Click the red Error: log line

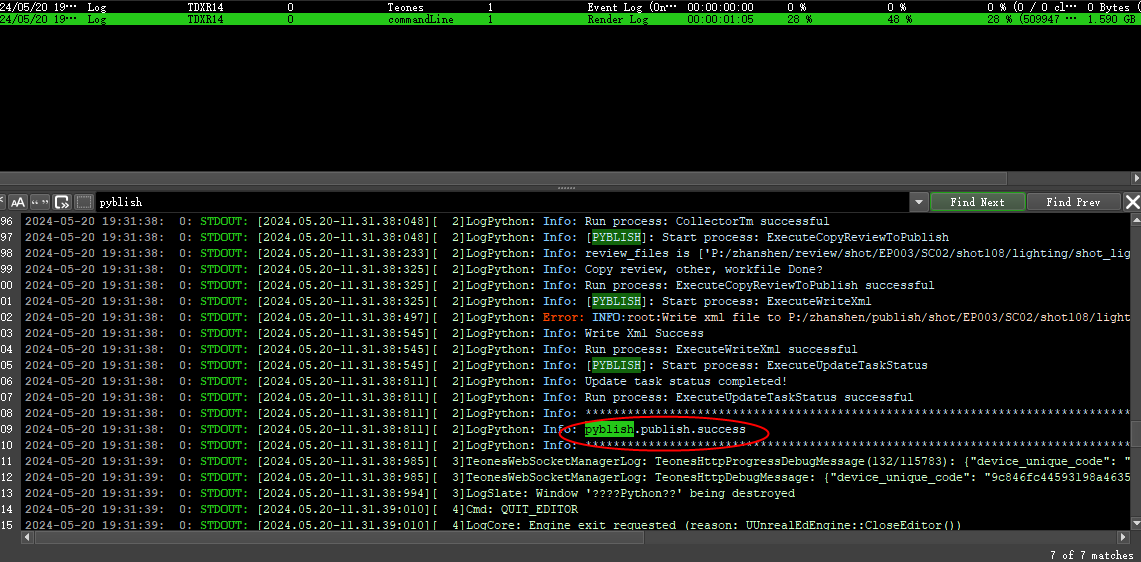pyautogui.click(x=564, y=317)
